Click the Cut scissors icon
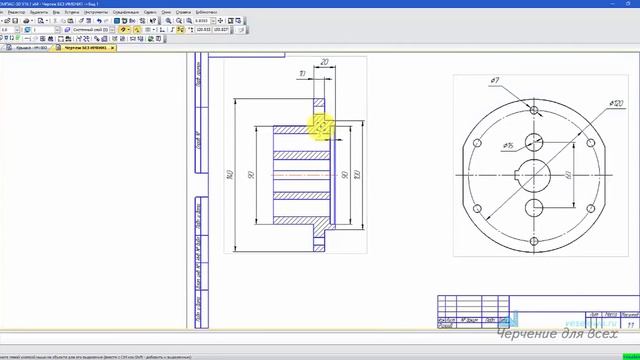640x360 pixels. coord(56,20)
